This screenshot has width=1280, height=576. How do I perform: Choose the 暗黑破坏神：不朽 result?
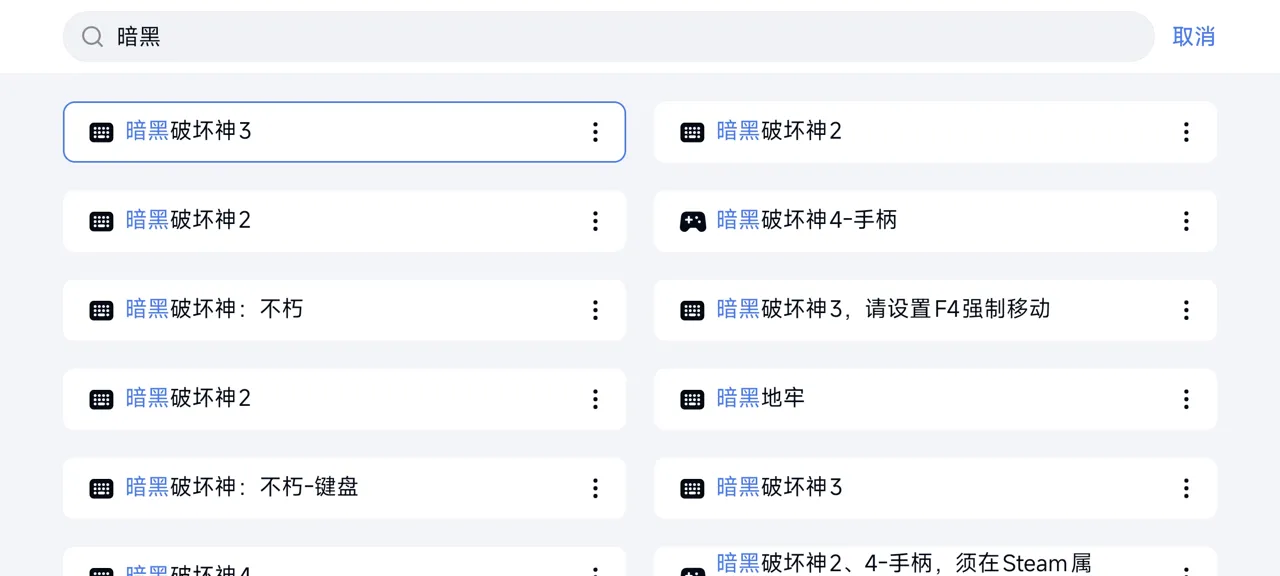point(344,310)
